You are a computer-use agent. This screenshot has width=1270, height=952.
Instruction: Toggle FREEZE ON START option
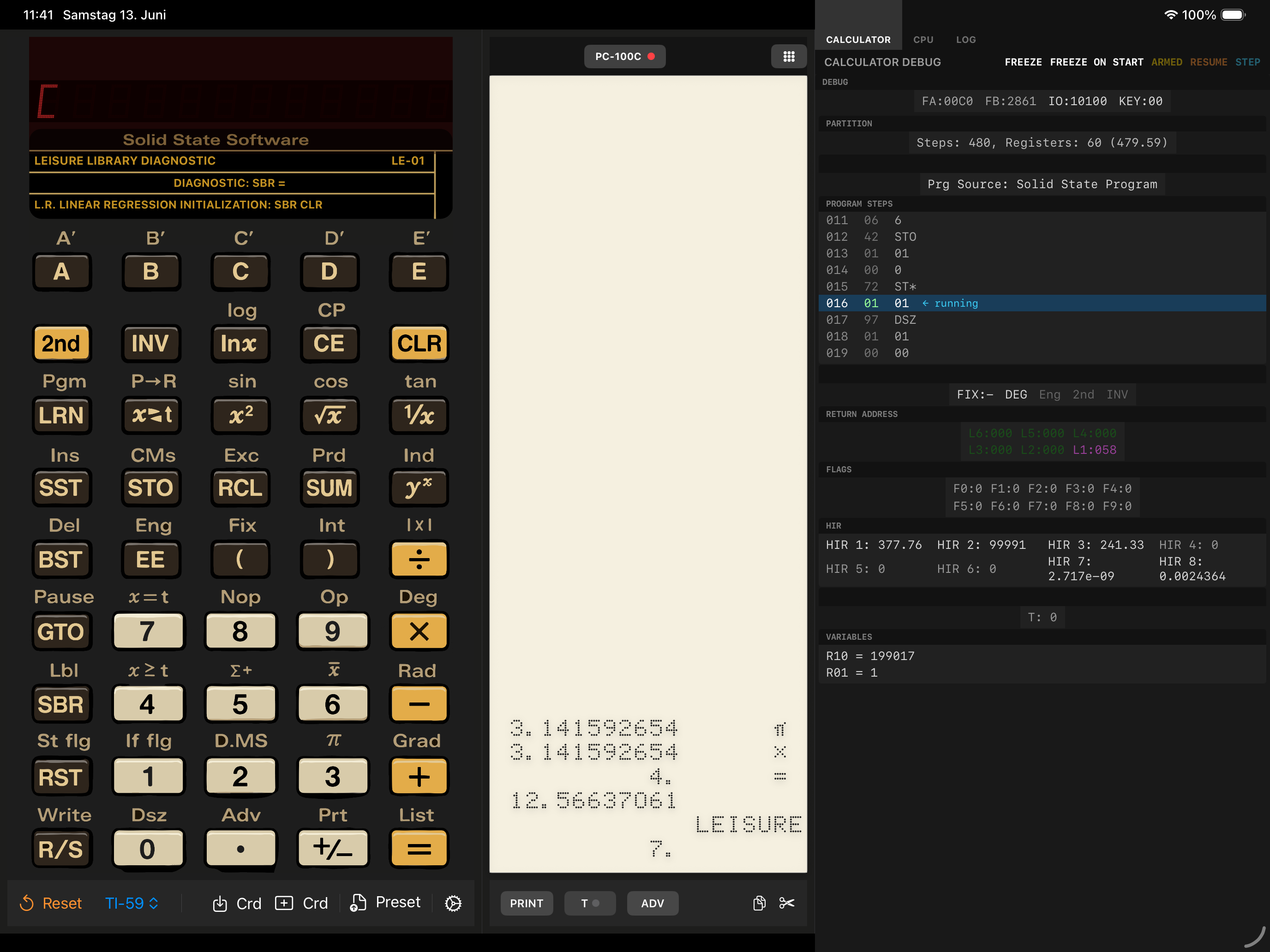tap(1096, 62)
